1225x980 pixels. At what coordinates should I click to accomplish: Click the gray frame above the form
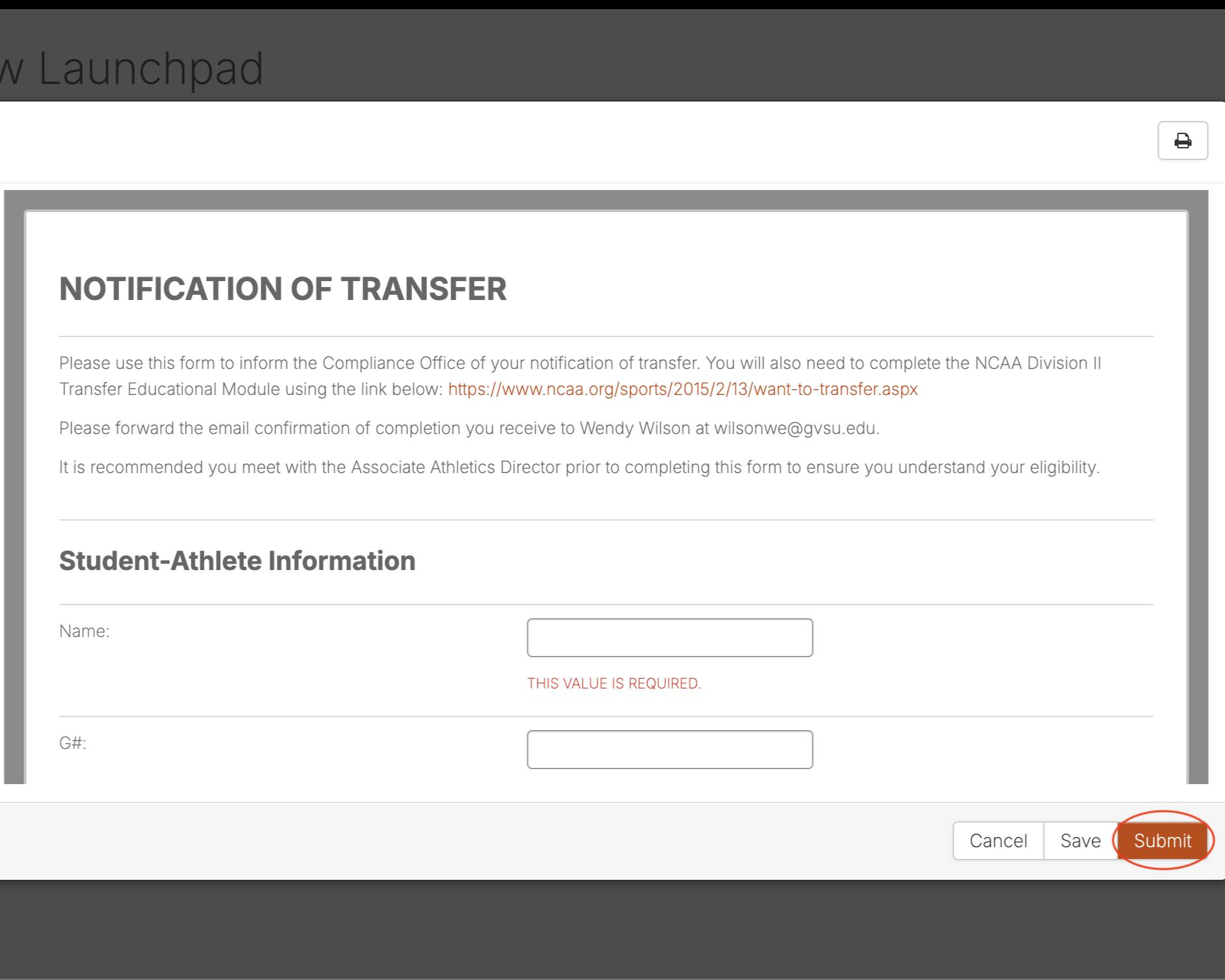coord(605,200)
